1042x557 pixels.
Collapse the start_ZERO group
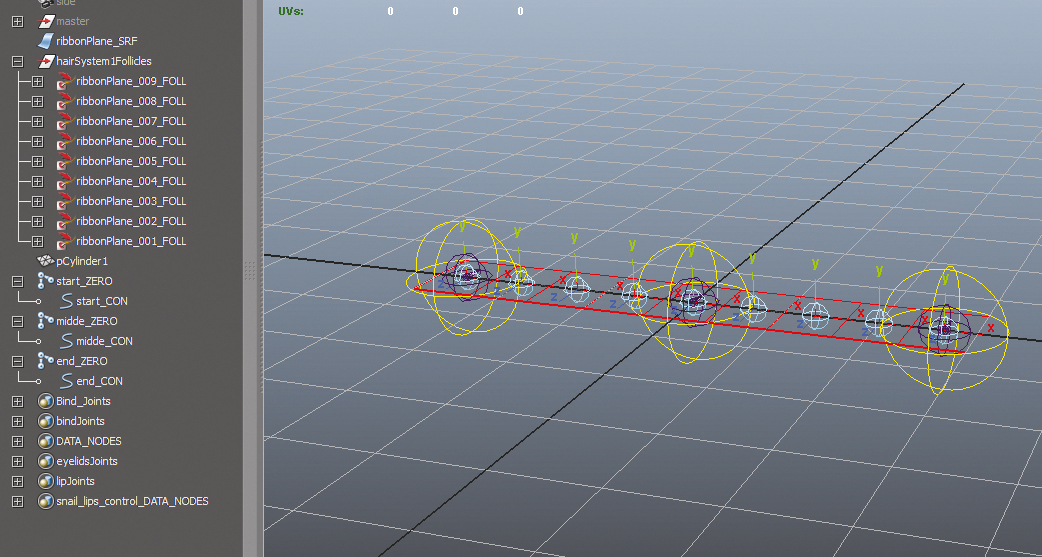18,281
